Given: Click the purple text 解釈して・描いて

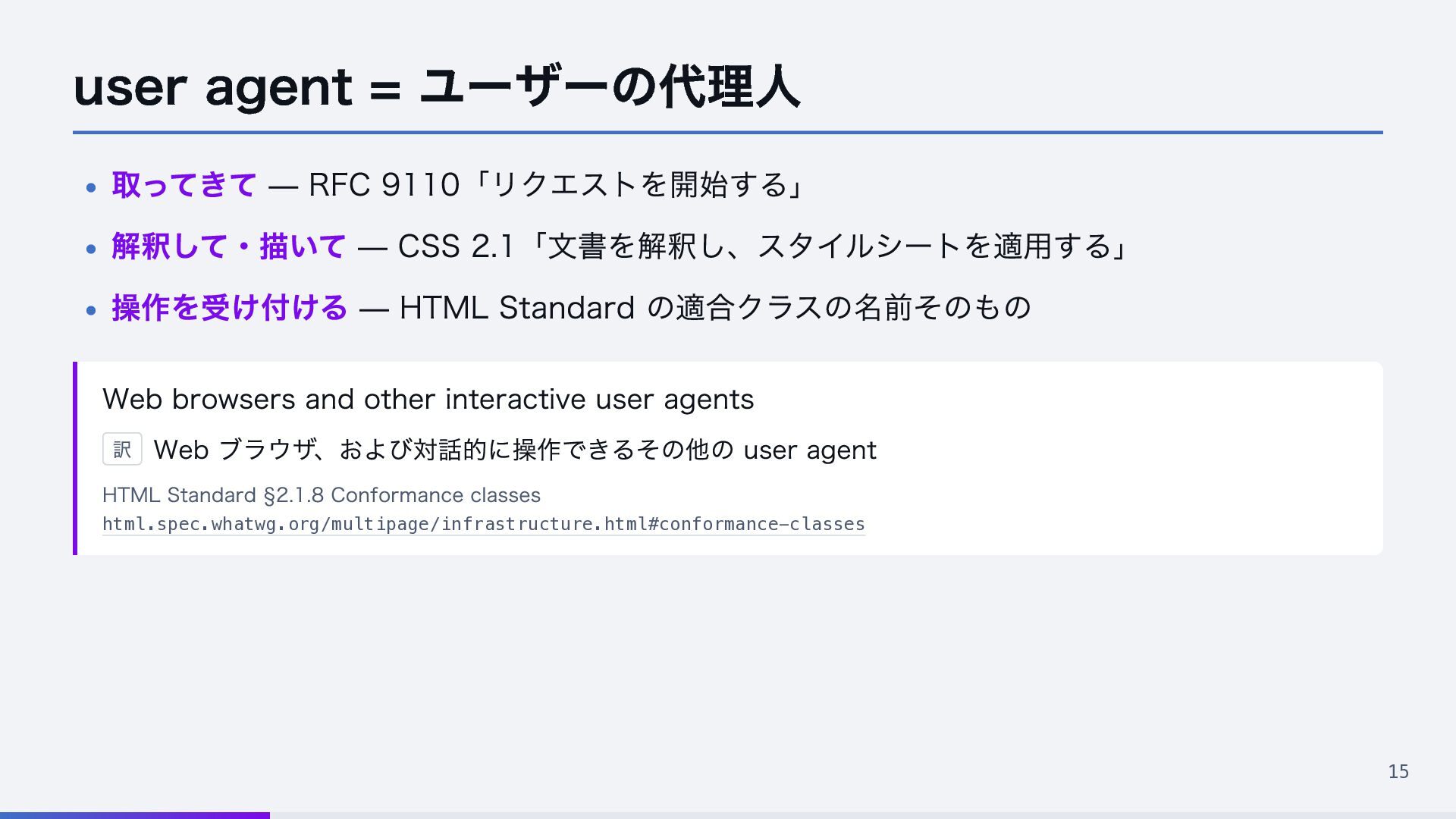Looking at the screenshot, I should click(229, 246).
